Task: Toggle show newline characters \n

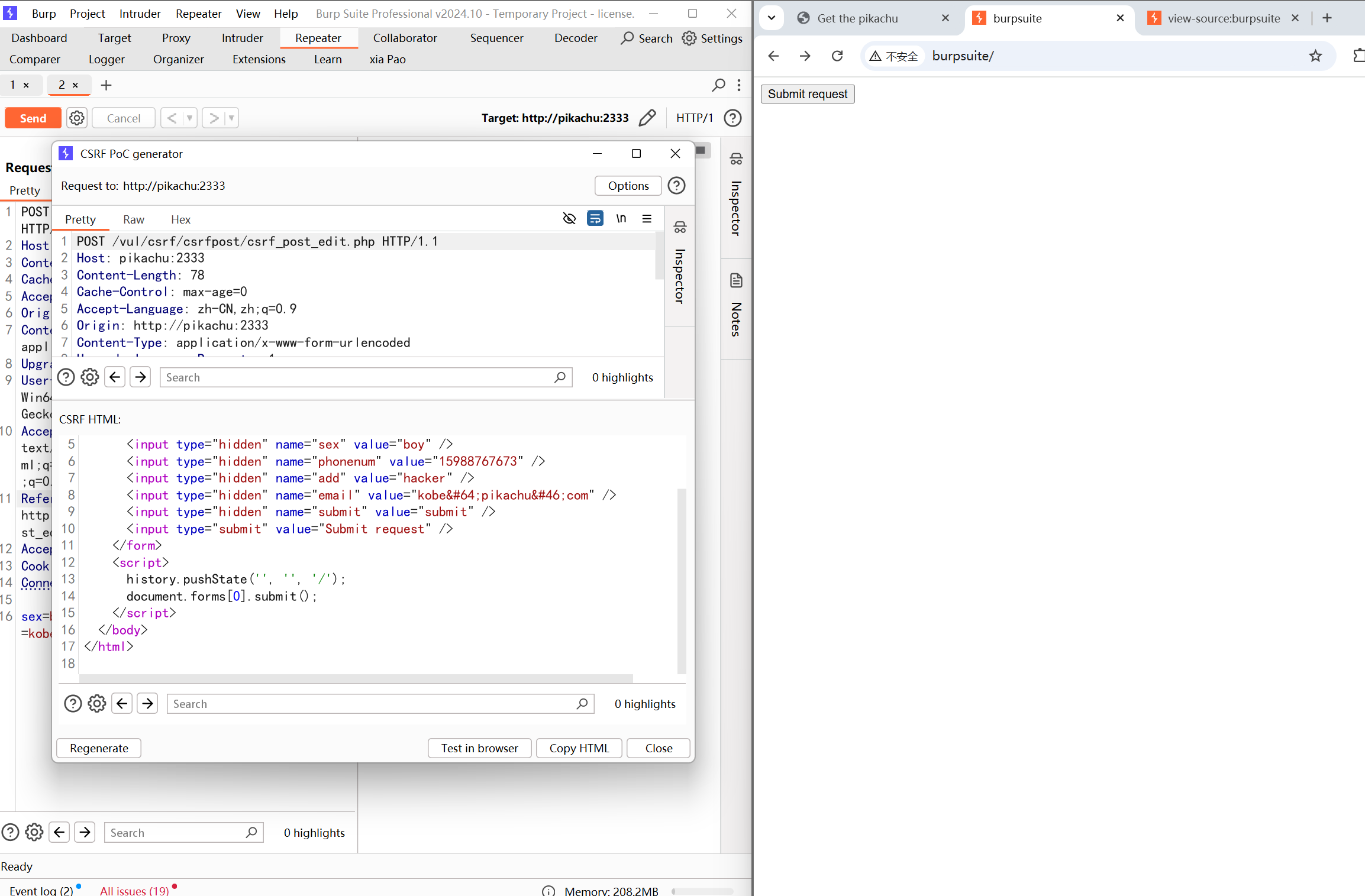Action: point(621,218)
